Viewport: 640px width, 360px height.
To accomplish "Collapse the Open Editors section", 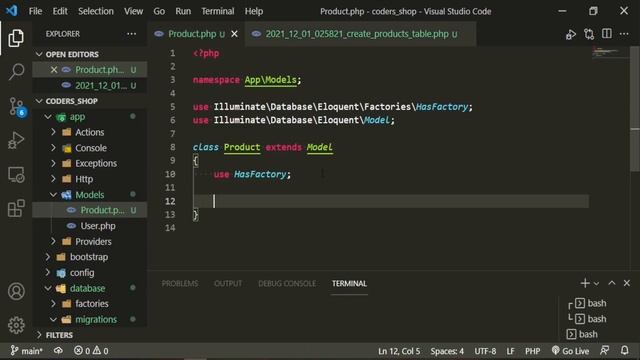I will click(39, 54).
